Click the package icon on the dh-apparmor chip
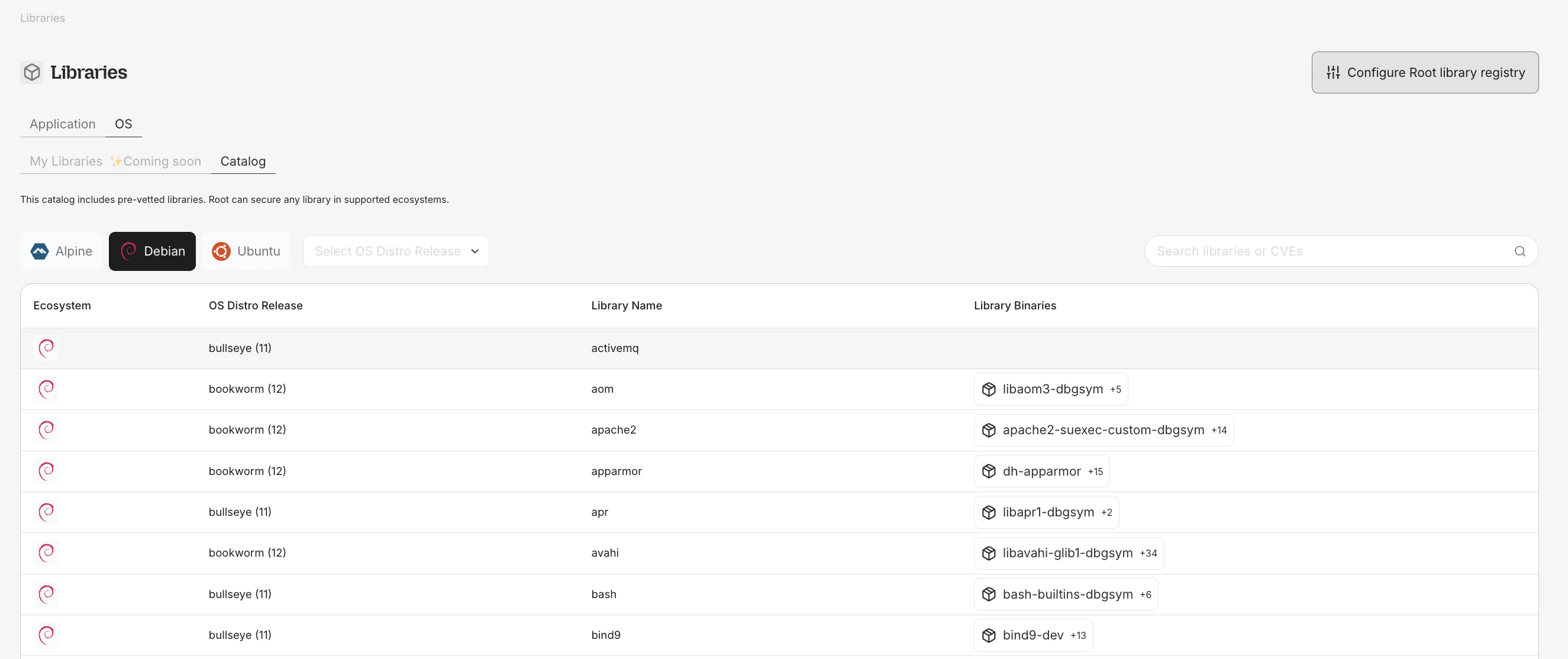1568x659 pixels. [989, 471]
